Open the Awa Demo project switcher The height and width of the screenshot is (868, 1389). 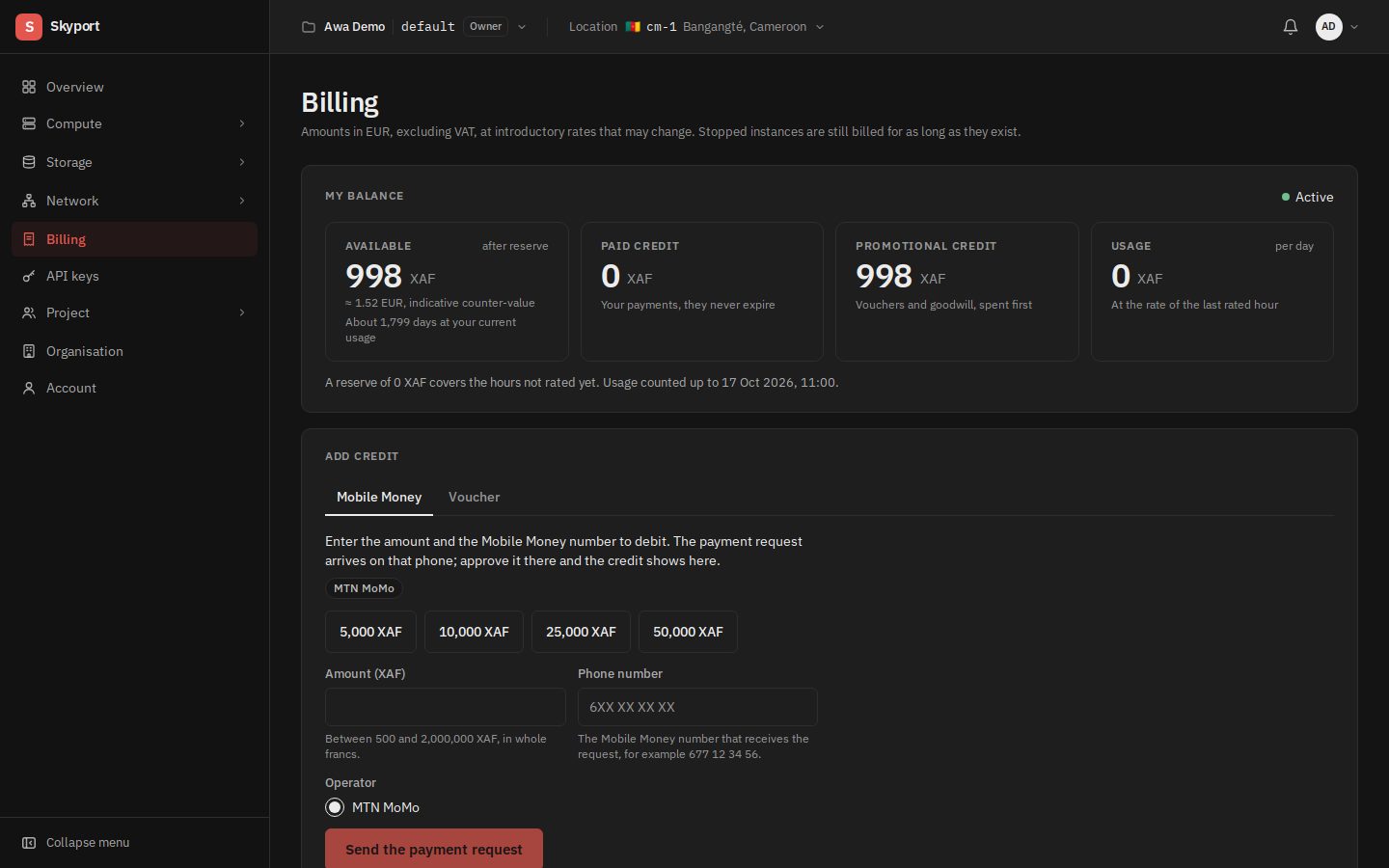[415, 27]
